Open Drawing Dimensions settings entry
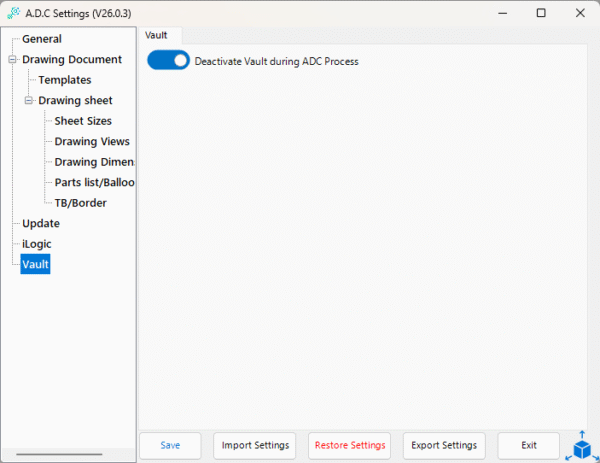The image size is (600, 463). point(94,162)
